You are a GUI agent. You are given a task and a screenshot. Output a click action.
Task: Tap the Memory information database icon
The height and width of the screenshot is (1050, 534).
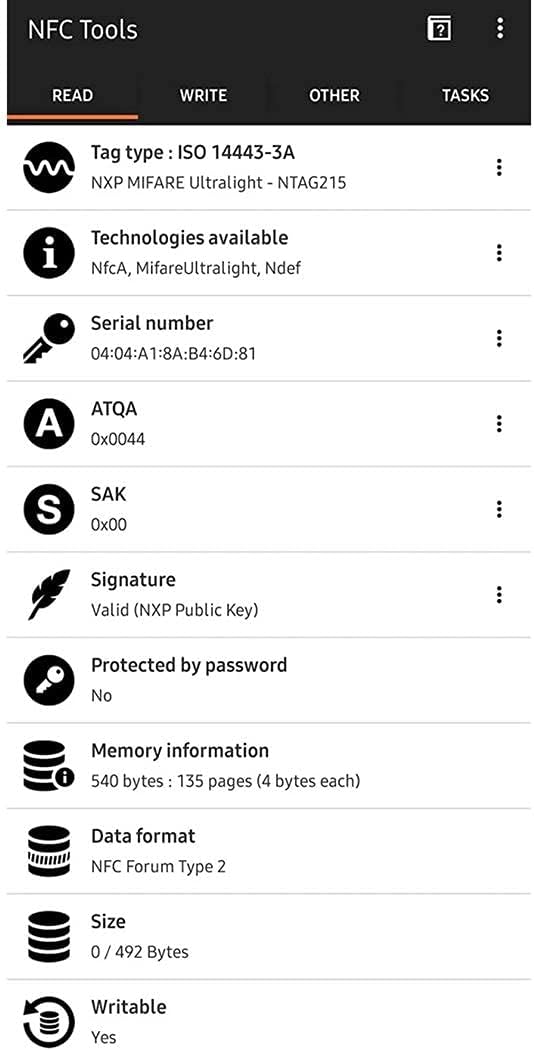point(49,766)
